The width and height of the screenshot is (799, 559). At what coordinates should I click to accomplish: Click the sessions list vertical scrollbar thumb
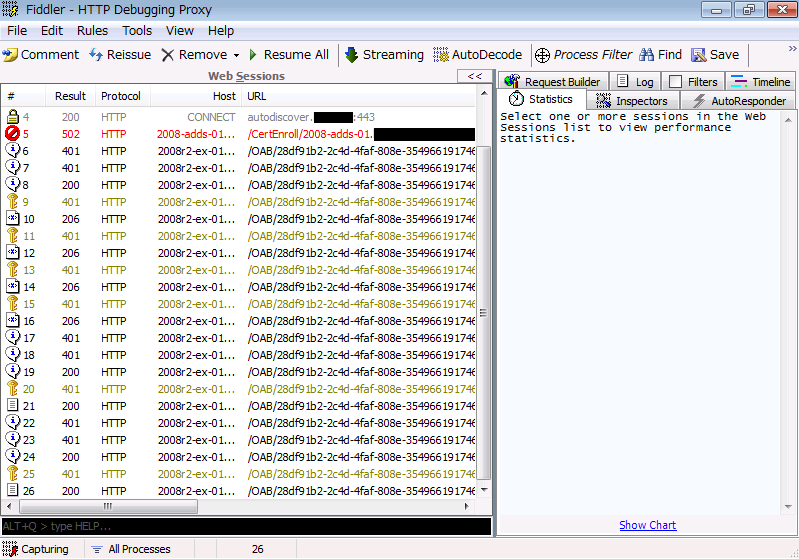pyautogui.click(x=484, y=313)
